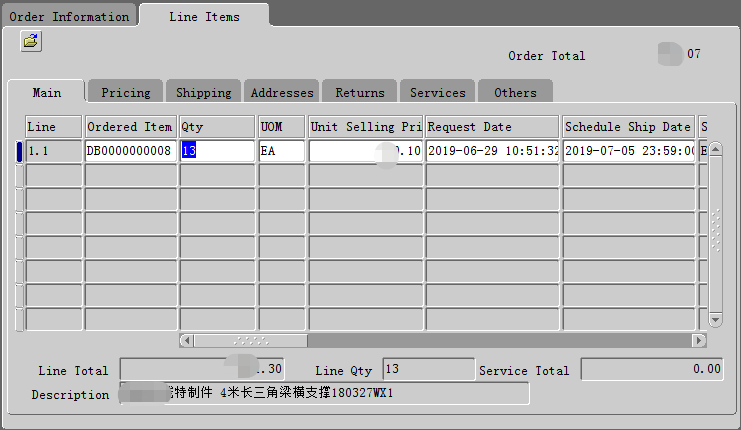Click the Order Total value
741x430 pixels.
tap(680, 54)
